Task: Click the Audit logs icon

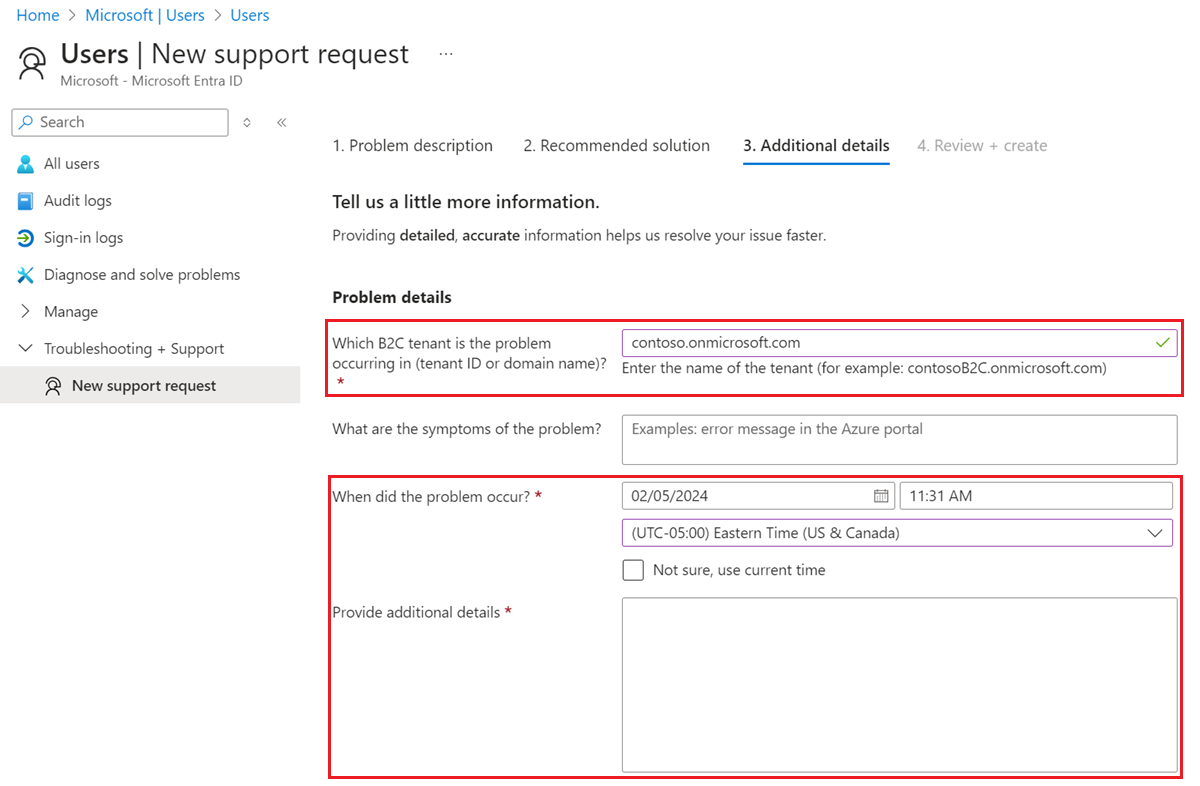Action: [26, 201]
